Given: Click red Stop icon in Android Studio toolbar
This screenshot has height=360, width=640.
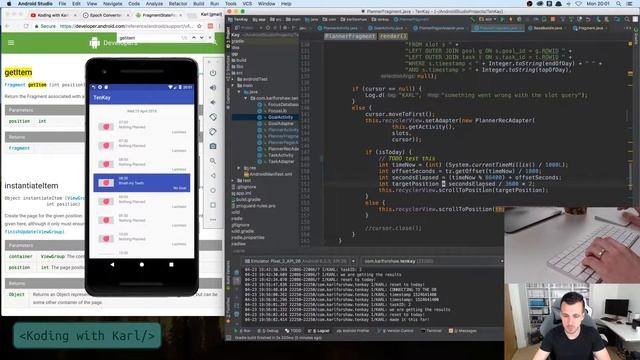Looking at the screenshot, I should coord(553,19).
